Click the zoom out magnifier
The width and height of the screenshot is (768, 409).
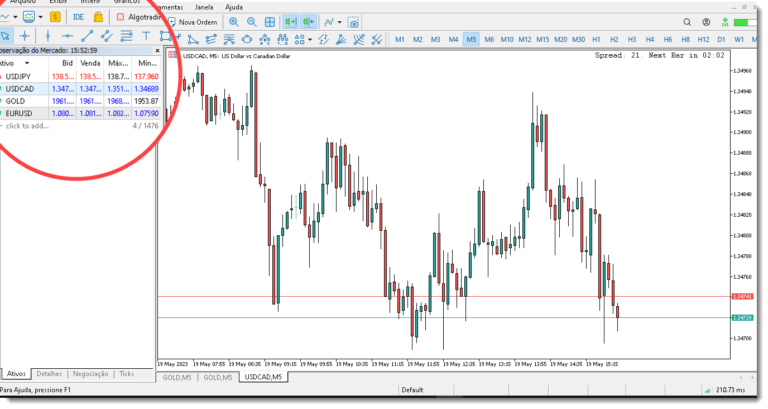(x=252, y=22)
